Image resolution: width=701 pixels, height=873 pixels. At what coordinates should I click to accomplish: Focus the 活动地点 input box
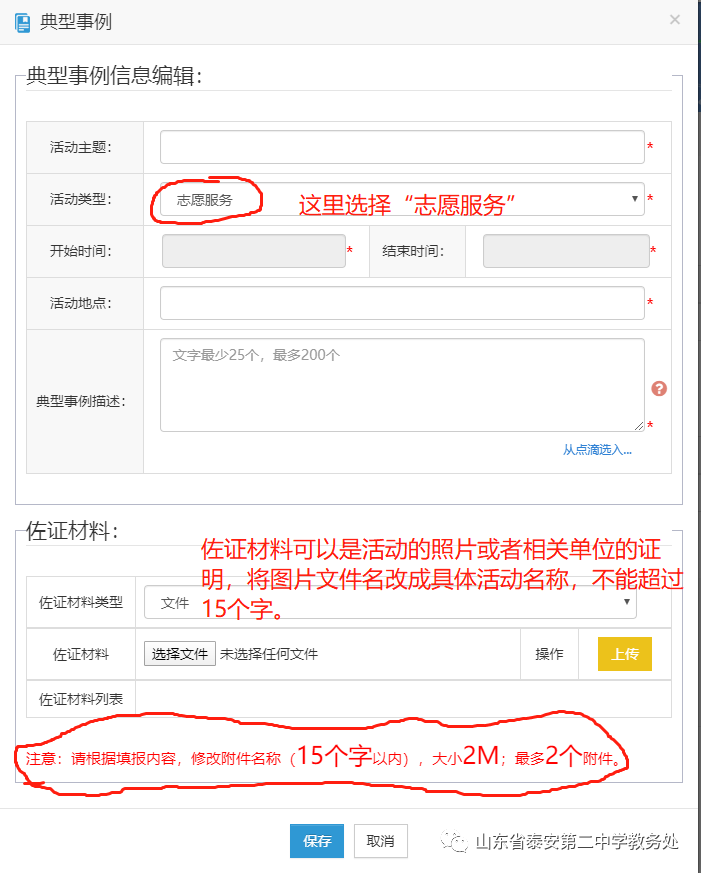[x=402, y=303]
